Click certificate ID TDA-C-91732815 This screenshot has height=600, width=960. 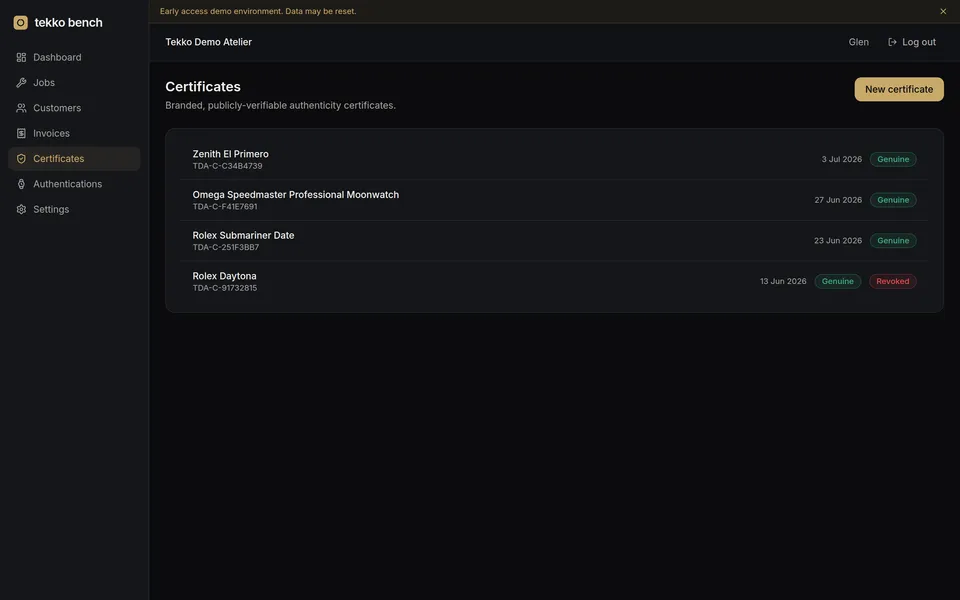[x=225, y=288]
